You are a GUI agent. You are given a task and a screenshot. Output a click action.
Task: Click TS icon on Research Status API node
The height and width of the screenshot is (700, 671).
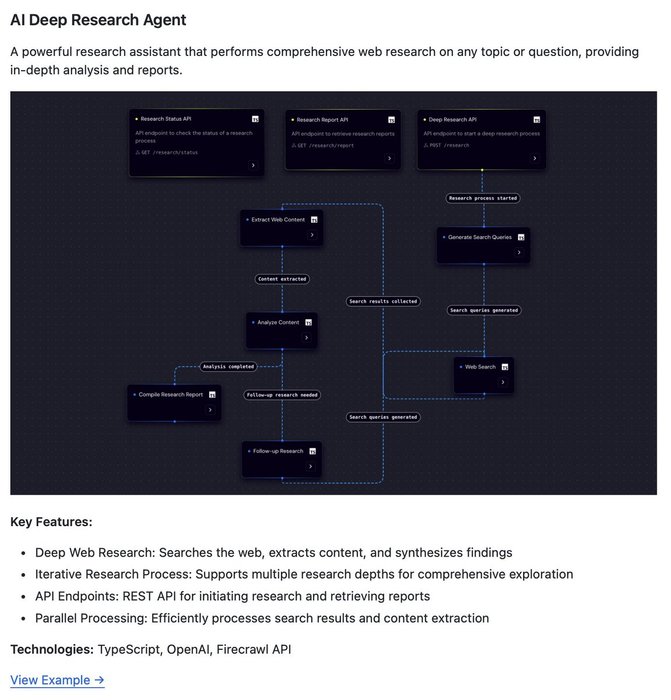click(255, 119)
